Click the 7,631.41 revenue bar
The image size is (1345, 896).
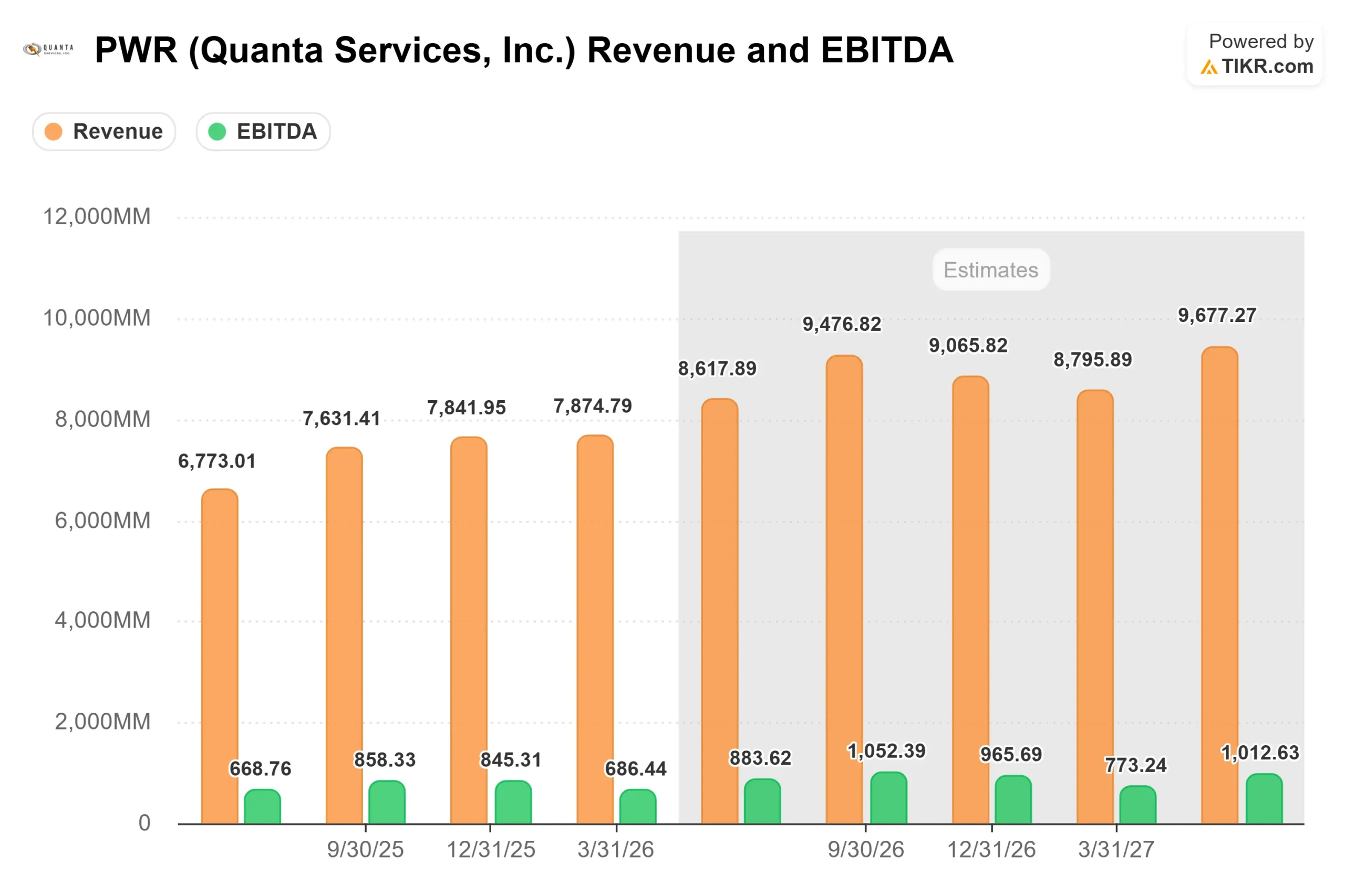point(344,635)
